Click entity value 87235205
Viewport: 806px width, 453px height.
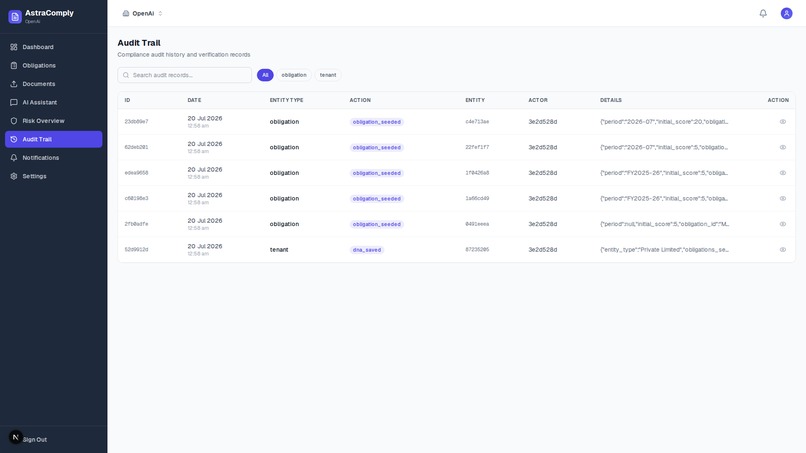click(x=477, y=250)
